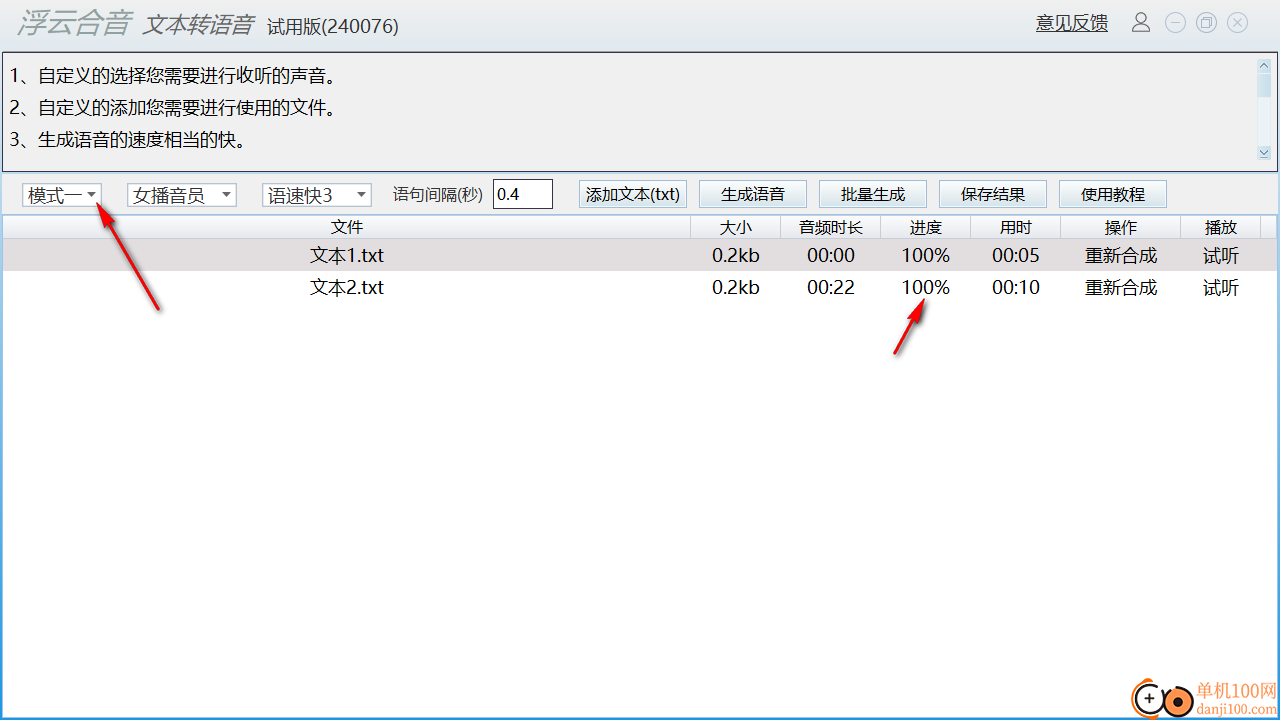Click the 00:00 audio duration cell

[x=831, y=256]
